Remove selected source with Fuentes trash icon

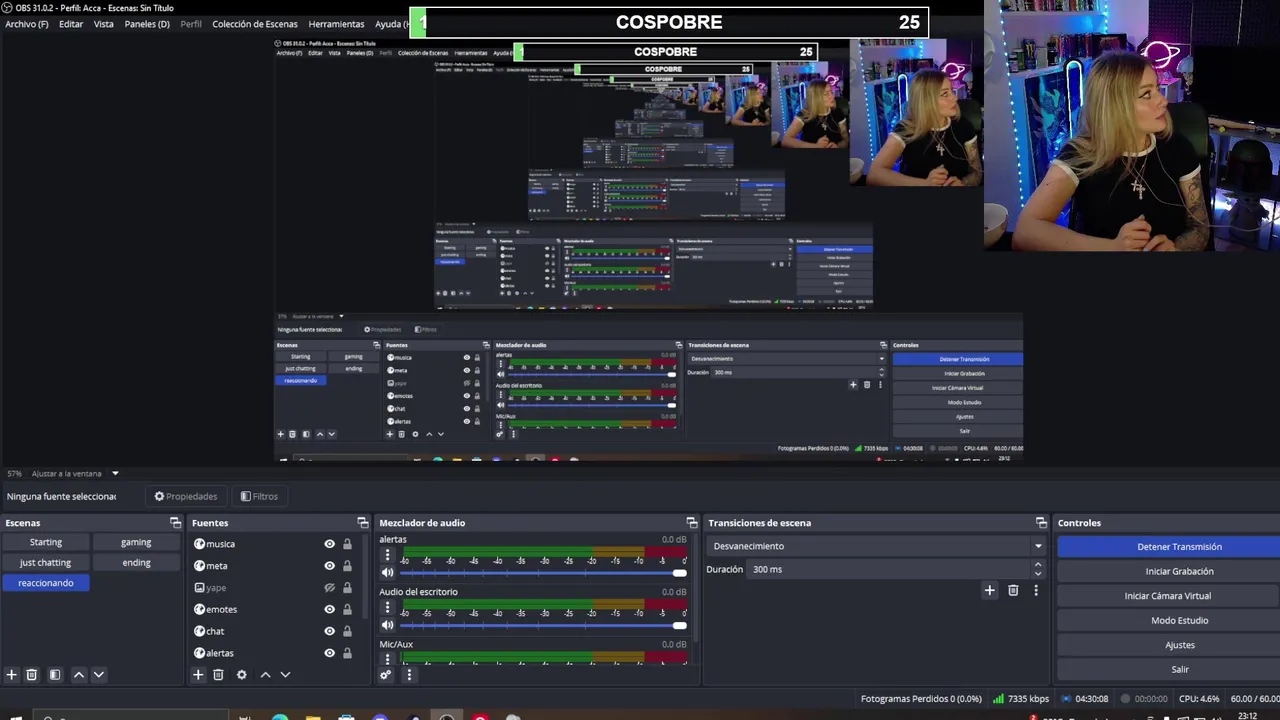[x=218, y=675]
